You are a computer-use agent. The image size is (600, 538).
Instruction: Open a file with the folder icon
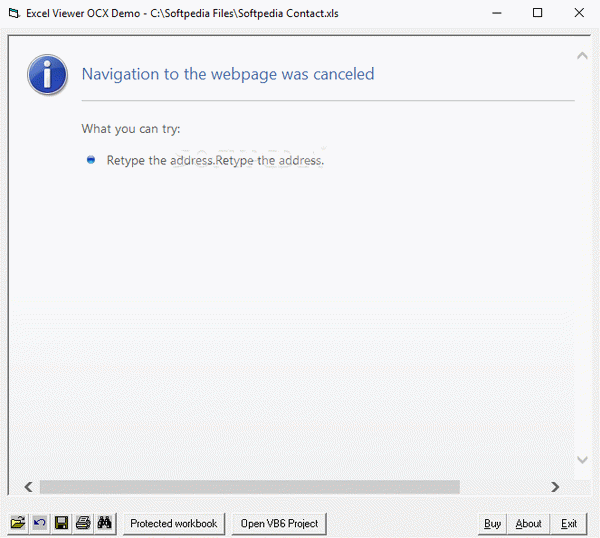18,523
